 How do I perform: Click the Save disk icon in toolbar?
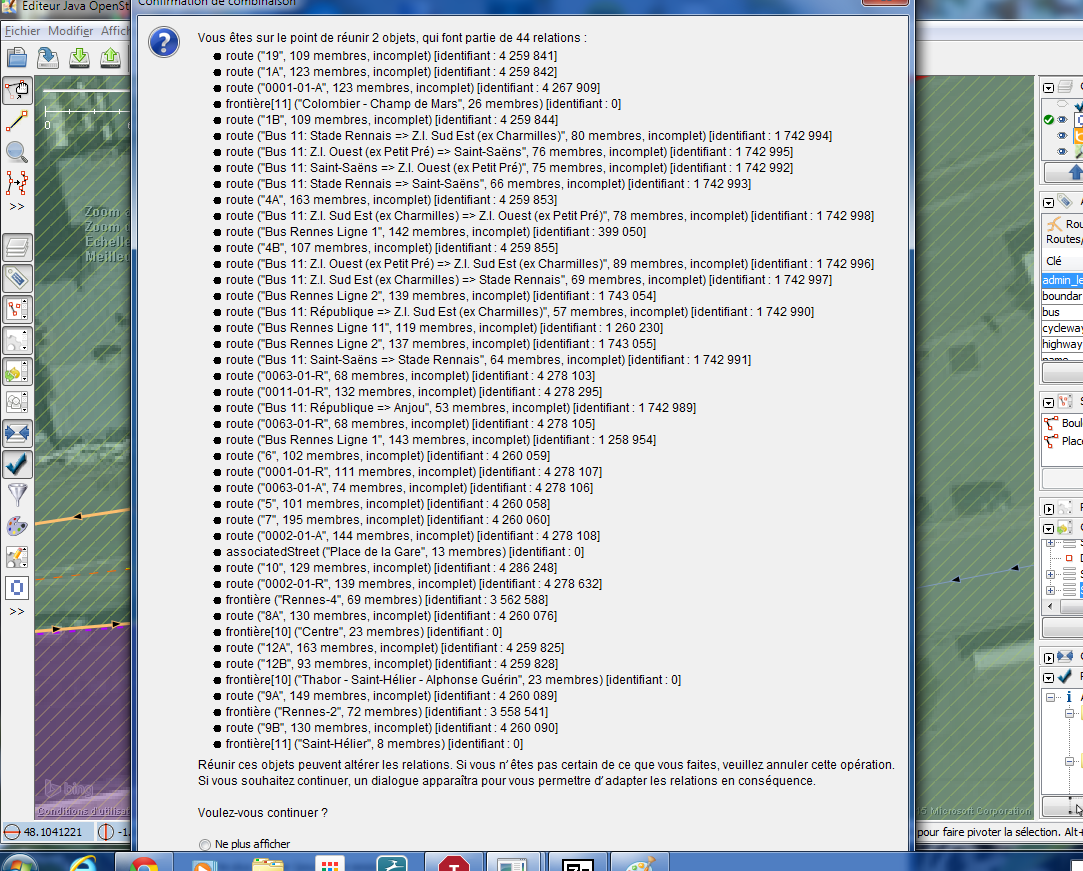click(48, 57)
